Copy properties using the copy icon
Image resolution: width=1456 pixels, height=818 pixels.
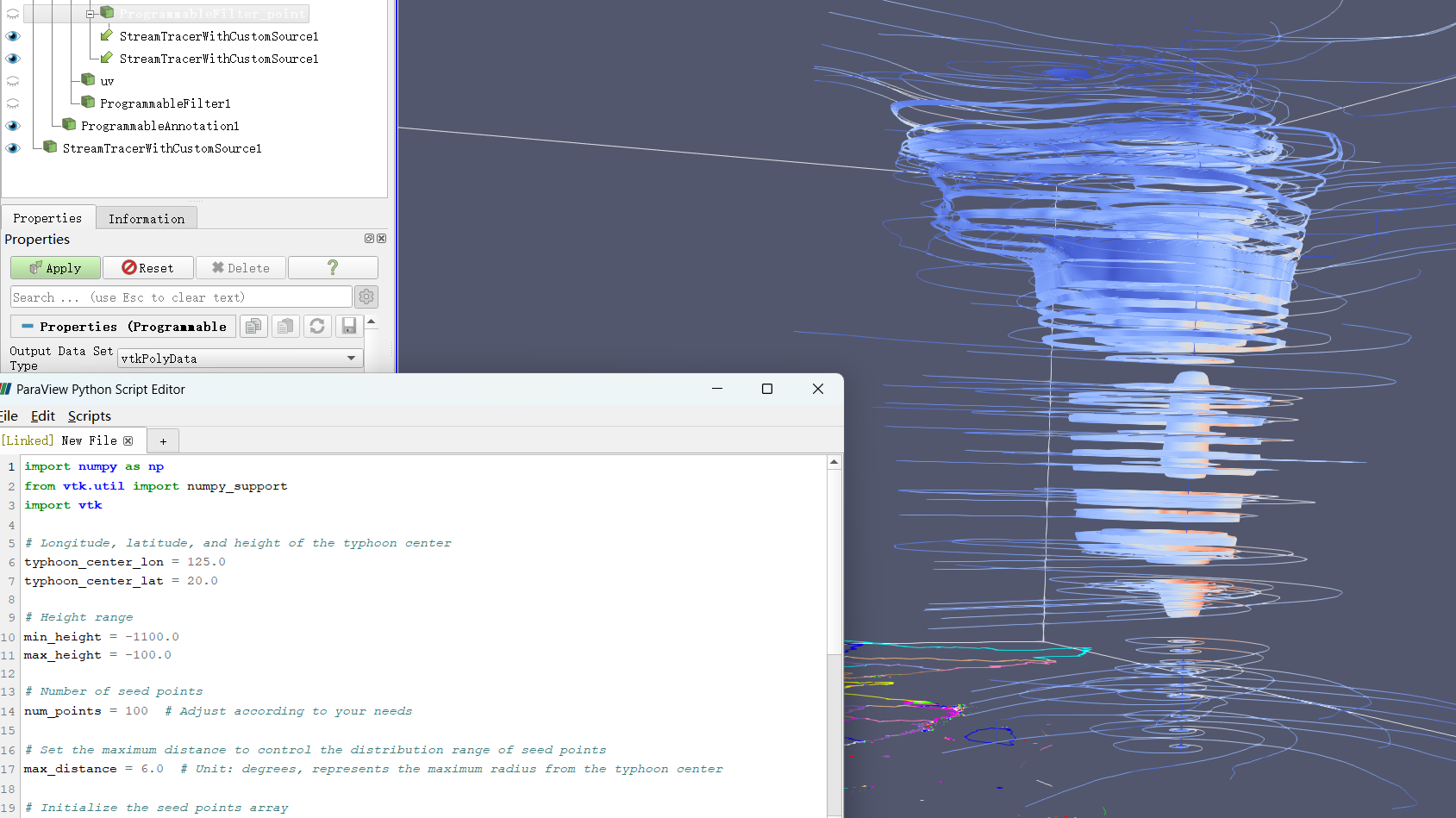pos(253,327)
